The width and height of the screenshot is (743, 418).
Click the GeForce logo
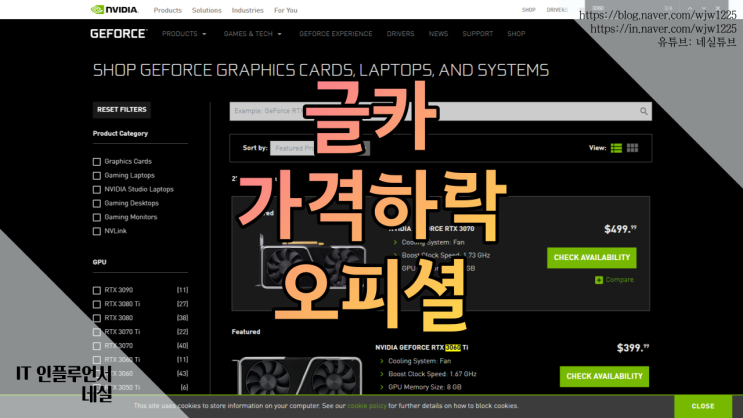pos(118,34)
